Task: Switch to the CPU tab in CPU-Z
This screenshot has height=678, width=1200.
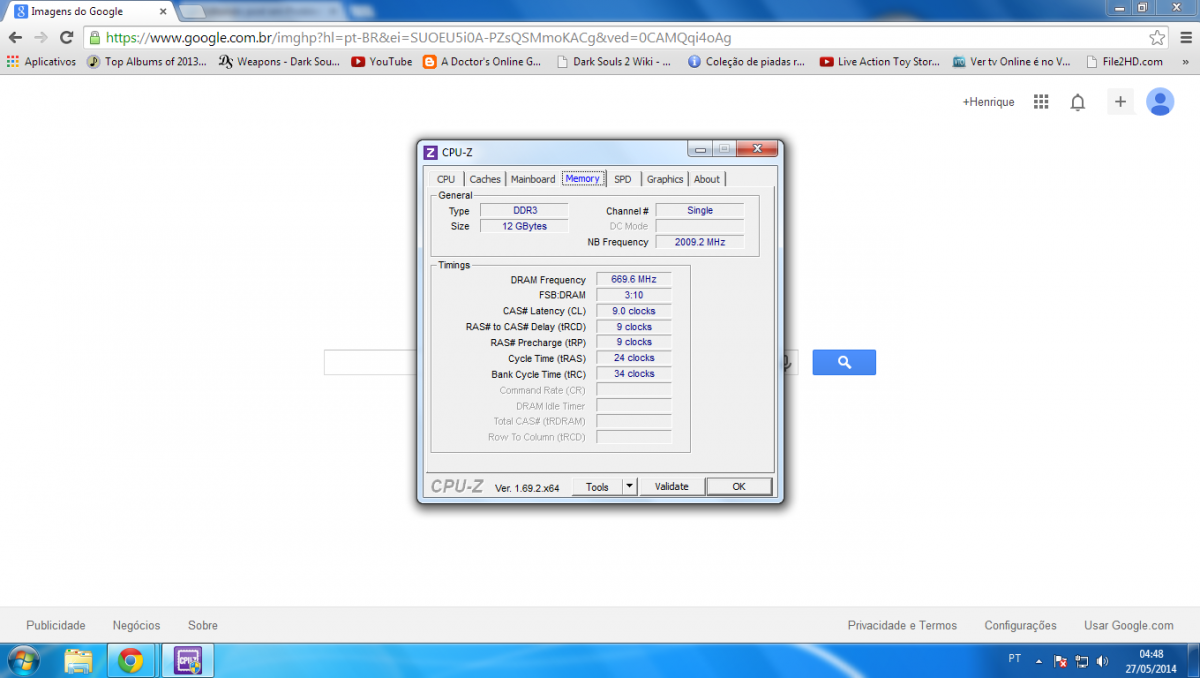Action: 446,179
